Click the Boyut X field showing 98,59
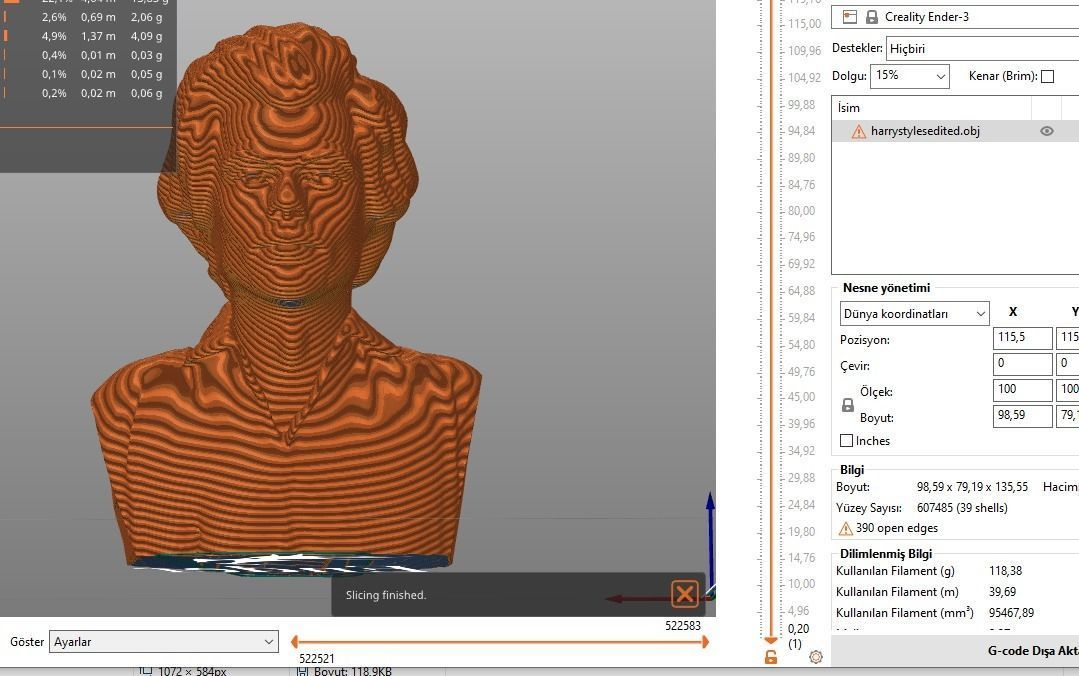 tap(1023, 416)
